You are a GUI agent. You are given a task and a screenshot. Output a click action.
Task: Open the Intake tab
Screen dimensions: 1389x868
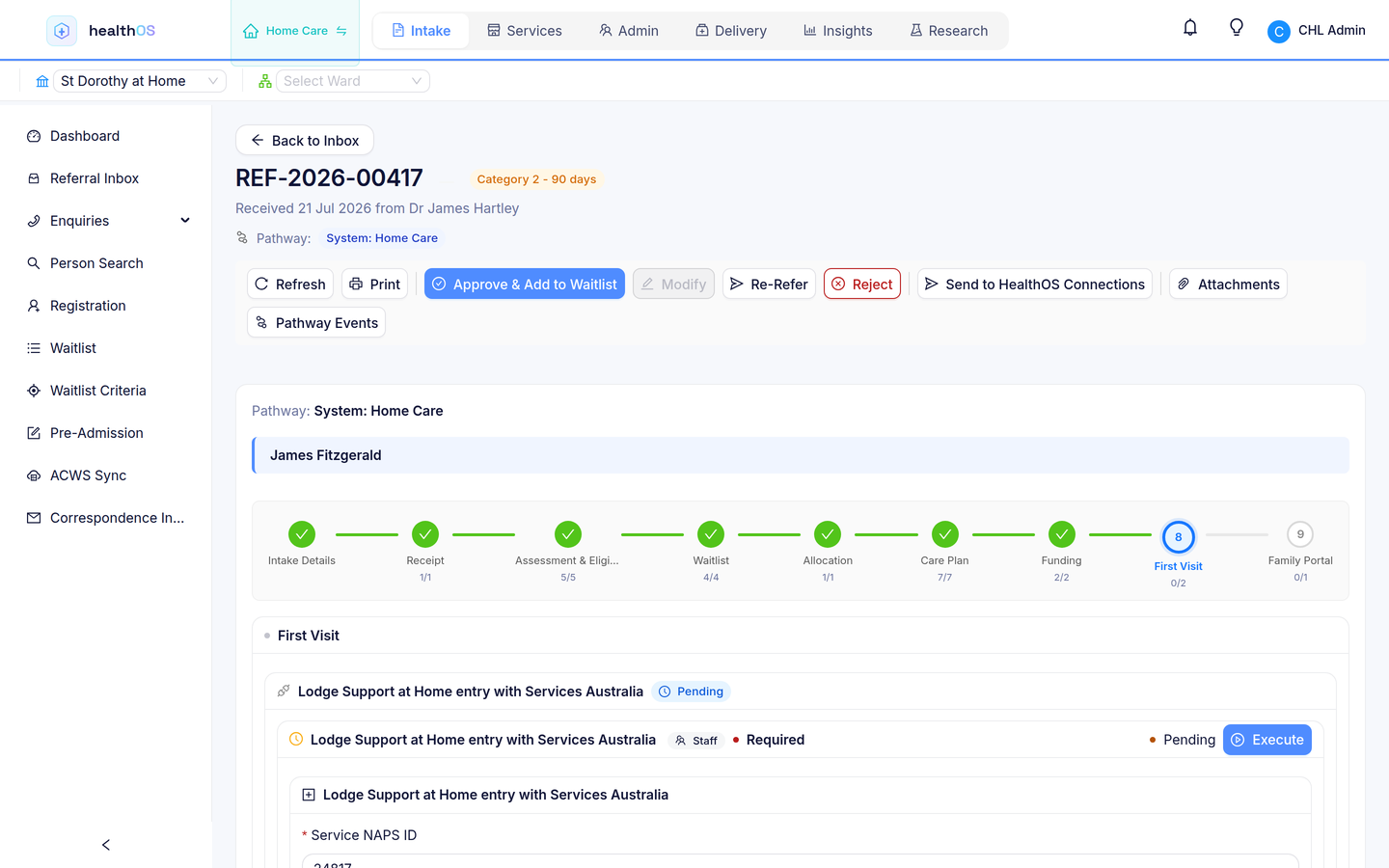tap(422, 31)
